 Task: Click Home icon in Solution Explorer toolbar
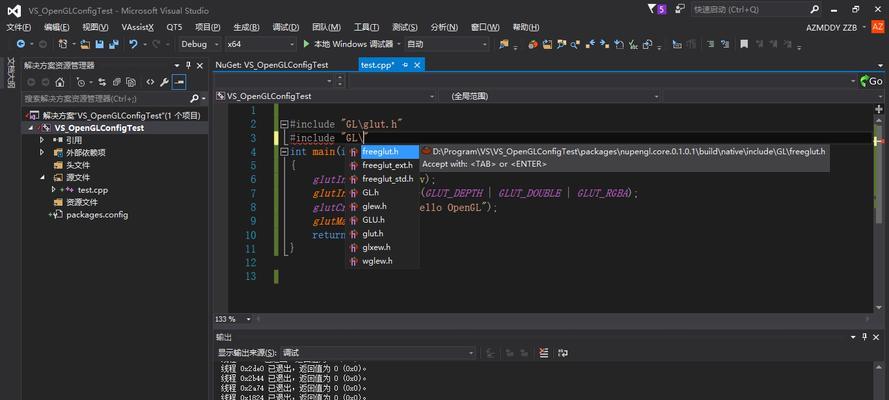click(x=60, y=82)
